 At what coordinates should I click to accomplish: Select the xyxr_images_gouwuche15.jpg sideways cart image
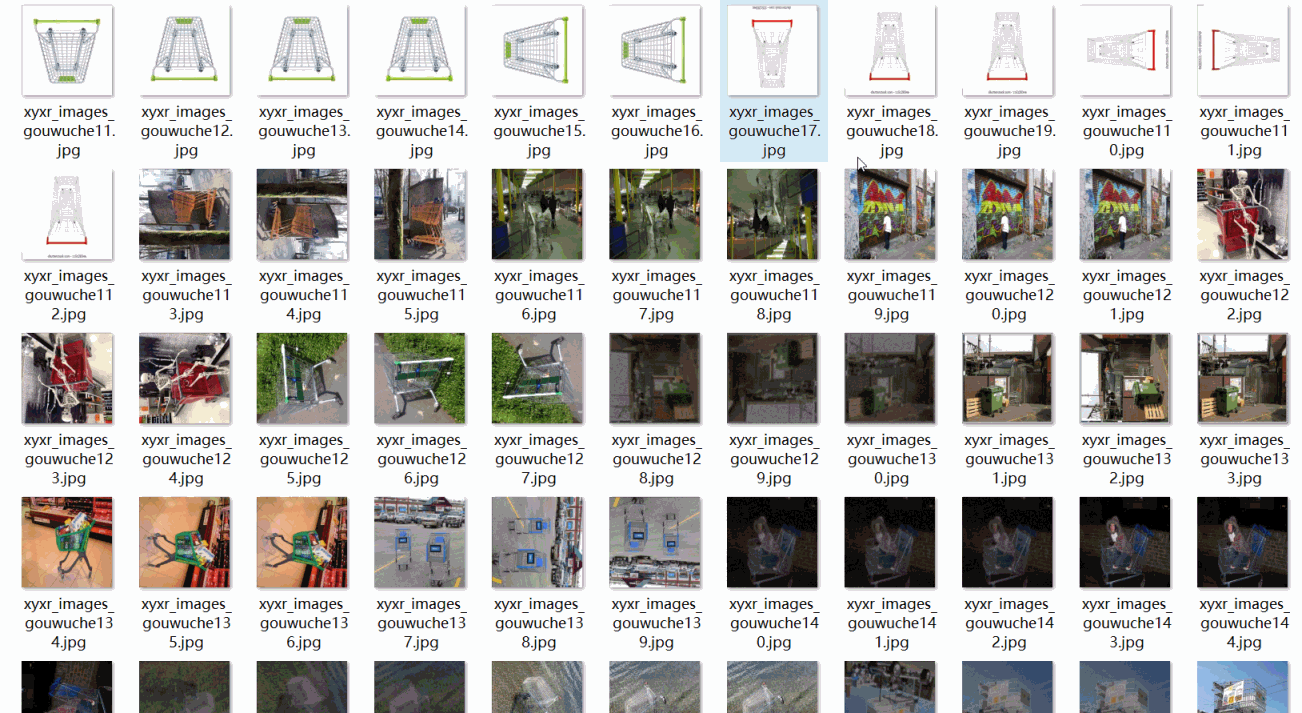coord(538,50)
